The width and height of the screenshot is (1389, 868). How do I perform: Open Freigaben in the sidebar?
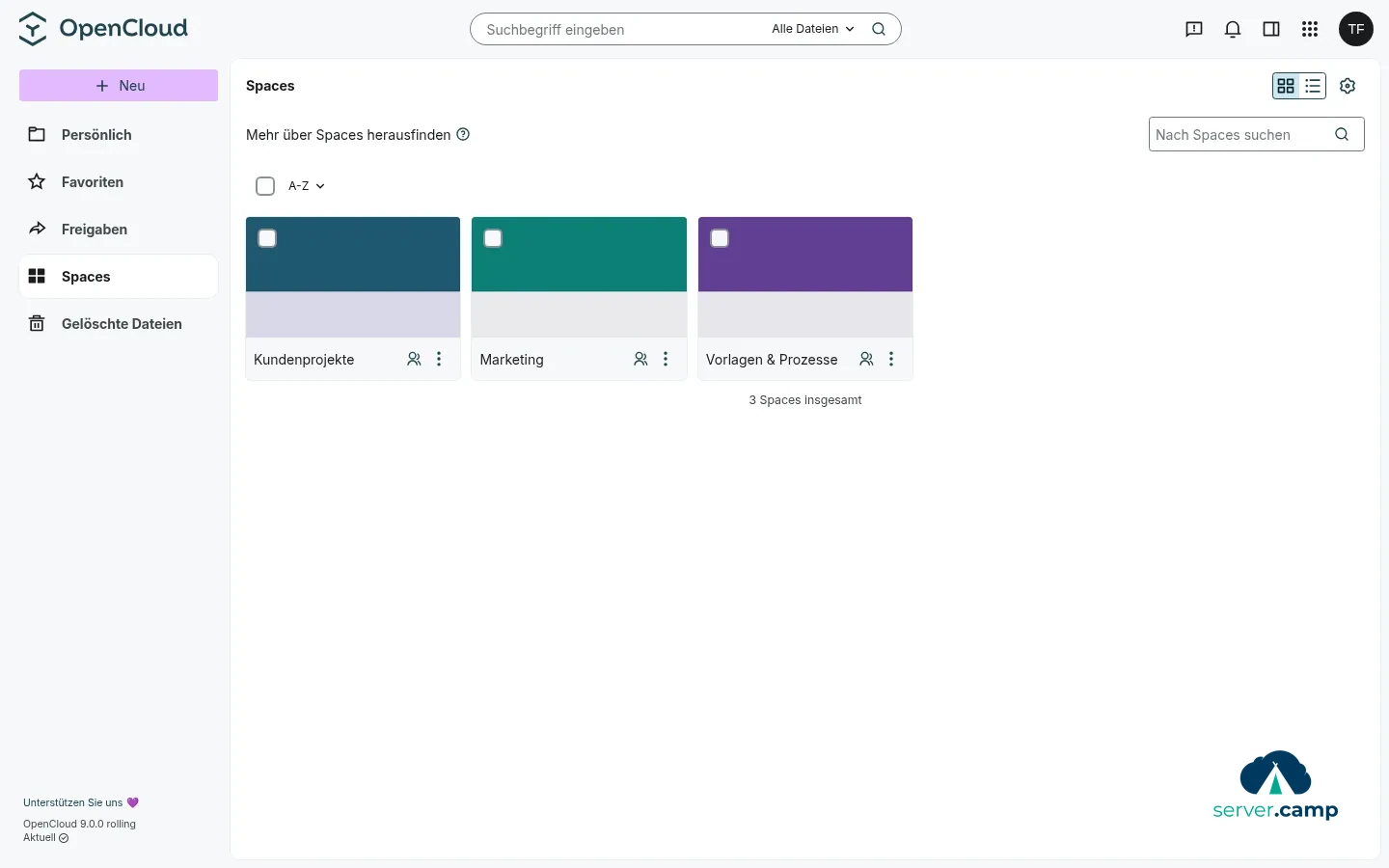pyautogui.click(x=119, y=230)
